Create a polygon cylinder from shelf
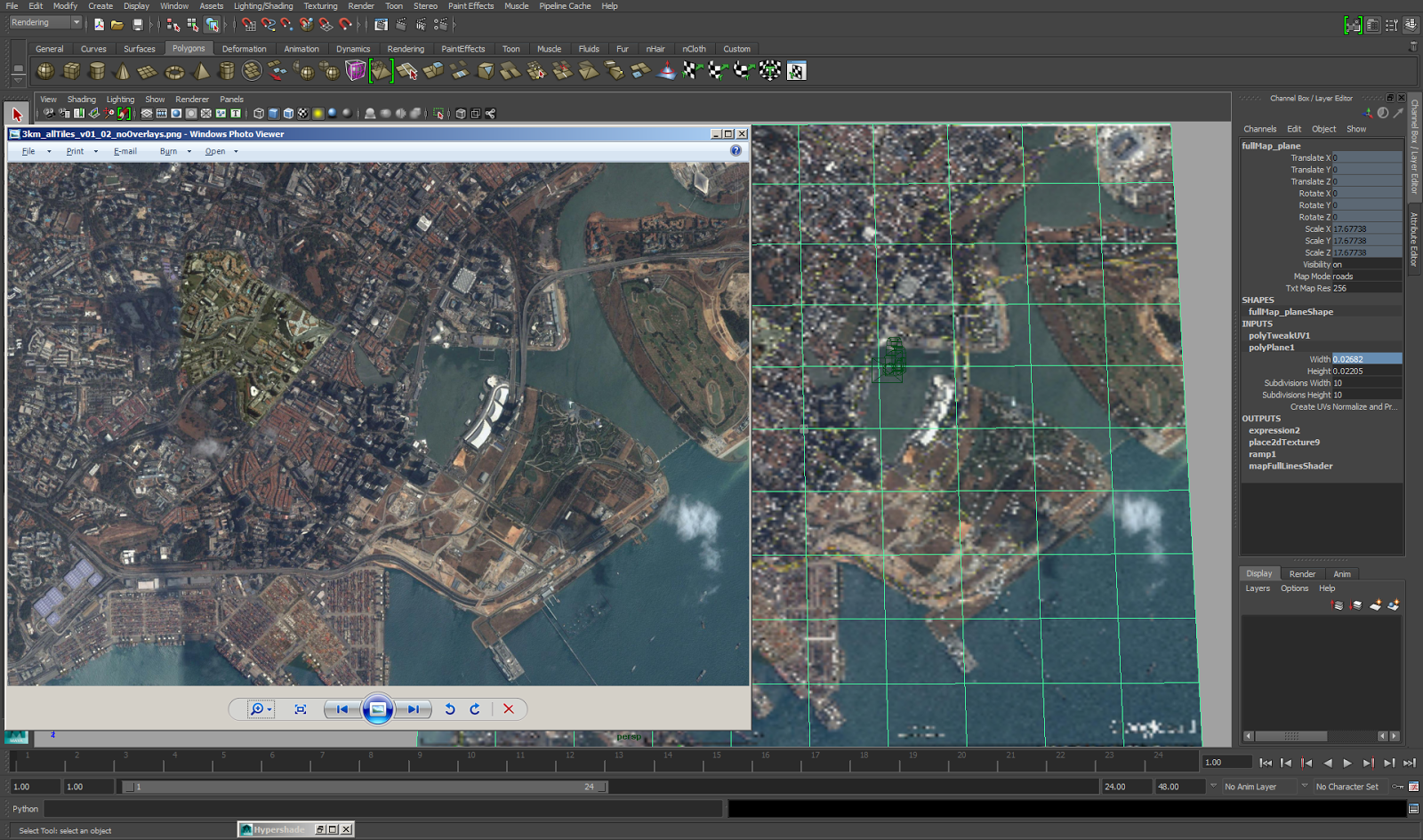 [x=97, y=71]
